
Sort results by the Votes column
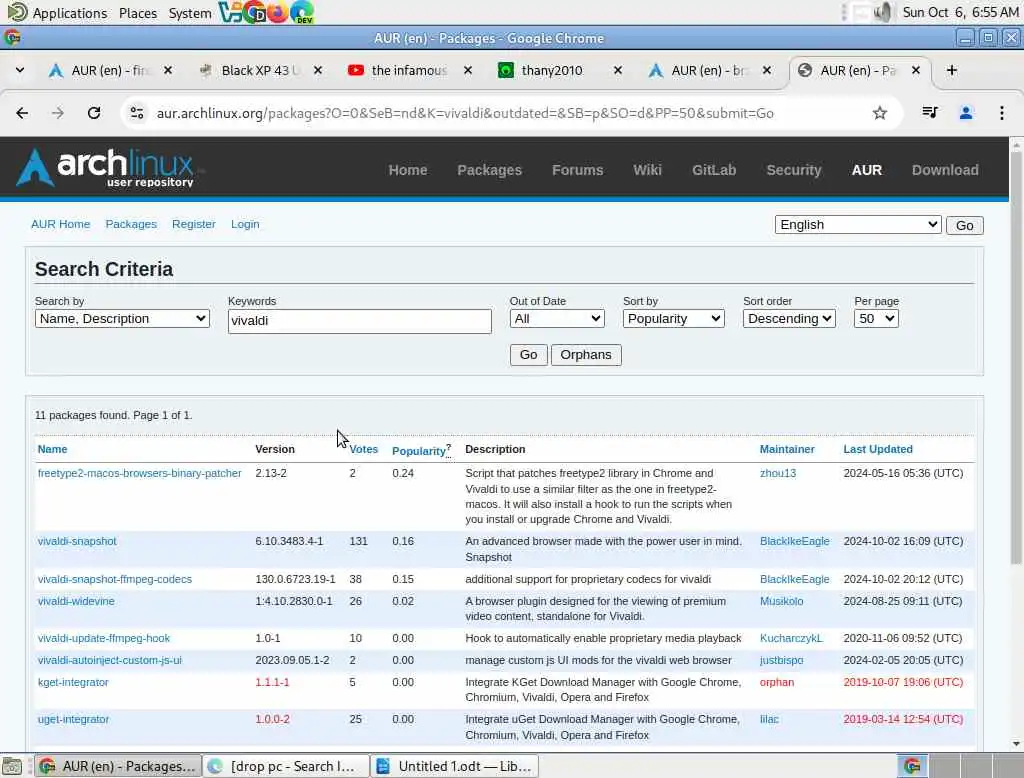(363, 449)
